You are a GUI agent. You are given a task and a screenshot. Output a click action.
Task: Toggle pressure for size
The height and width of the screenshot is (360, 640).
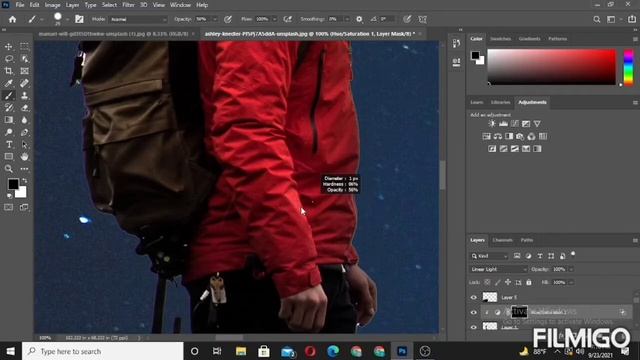click(x=407, y=19)
